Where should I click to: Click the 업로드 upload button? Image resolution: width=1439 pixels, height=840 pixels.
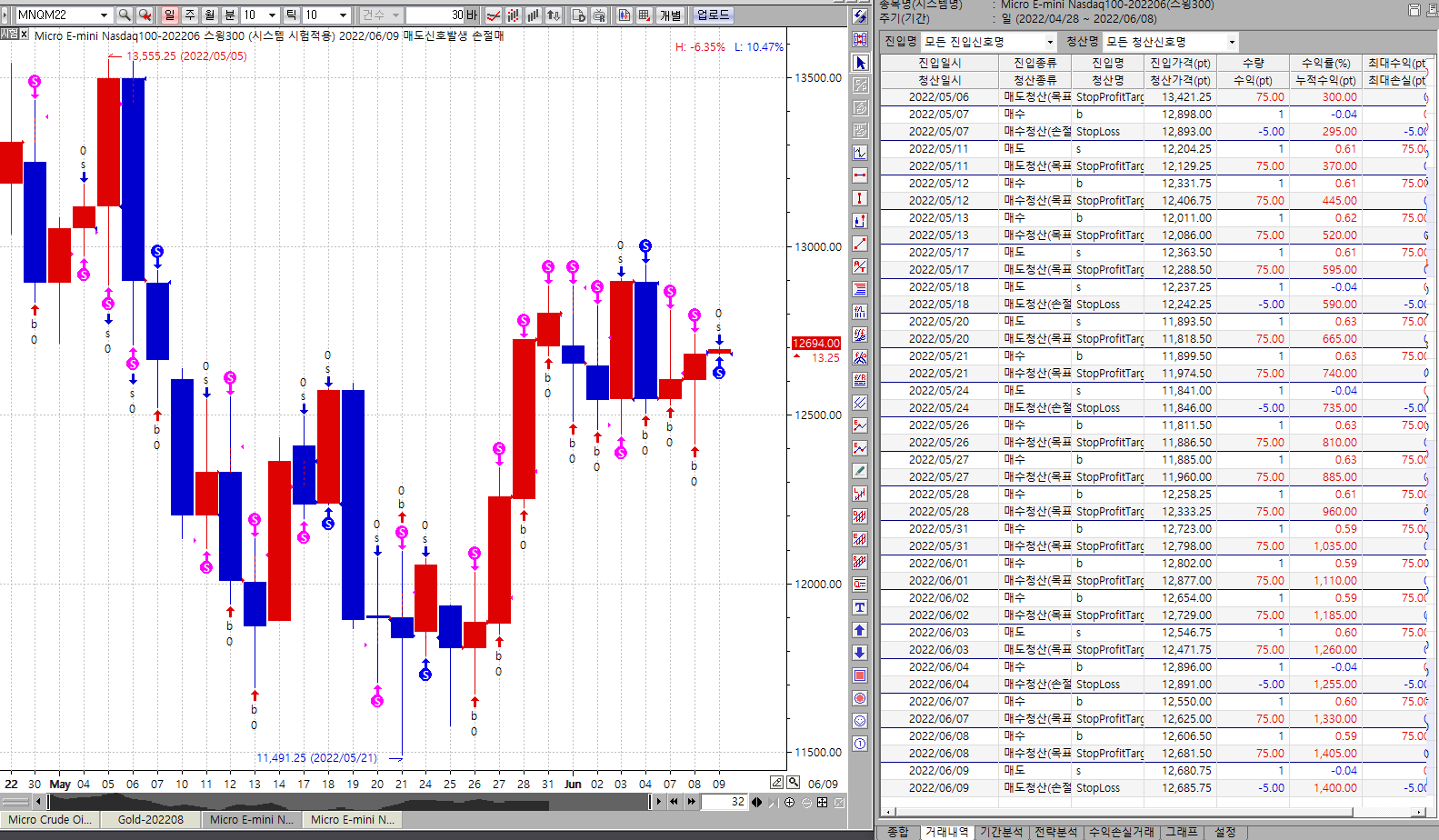(713, 15)
